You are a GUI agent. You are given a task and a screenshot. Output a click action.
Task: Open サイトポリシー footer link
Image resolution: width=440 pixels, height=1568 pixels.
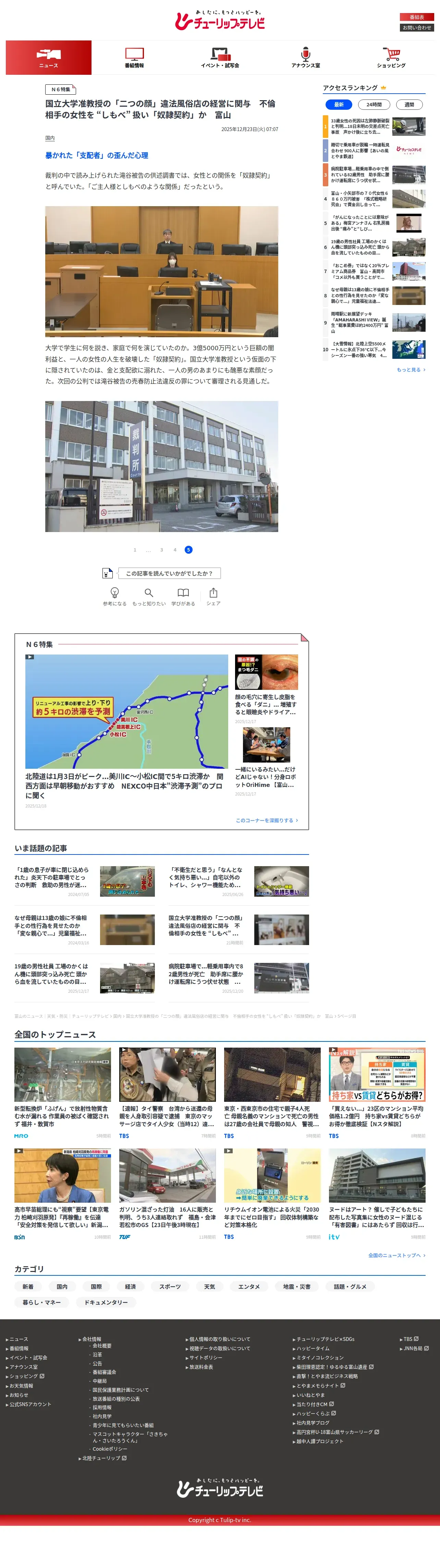coord(206,1357)
